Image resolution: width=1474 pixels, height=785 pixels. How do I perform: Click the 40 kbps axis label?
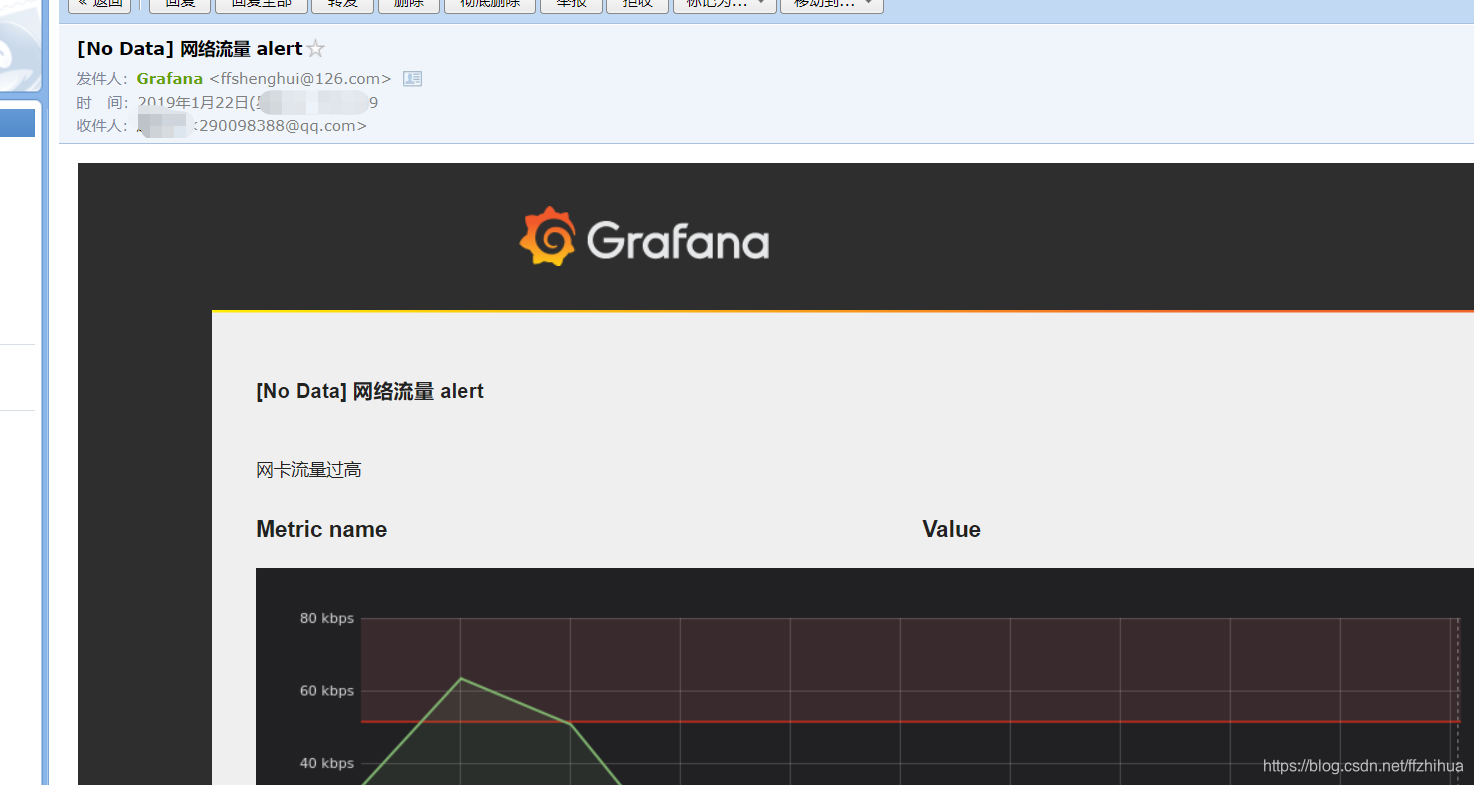click(x=327, y=763)
